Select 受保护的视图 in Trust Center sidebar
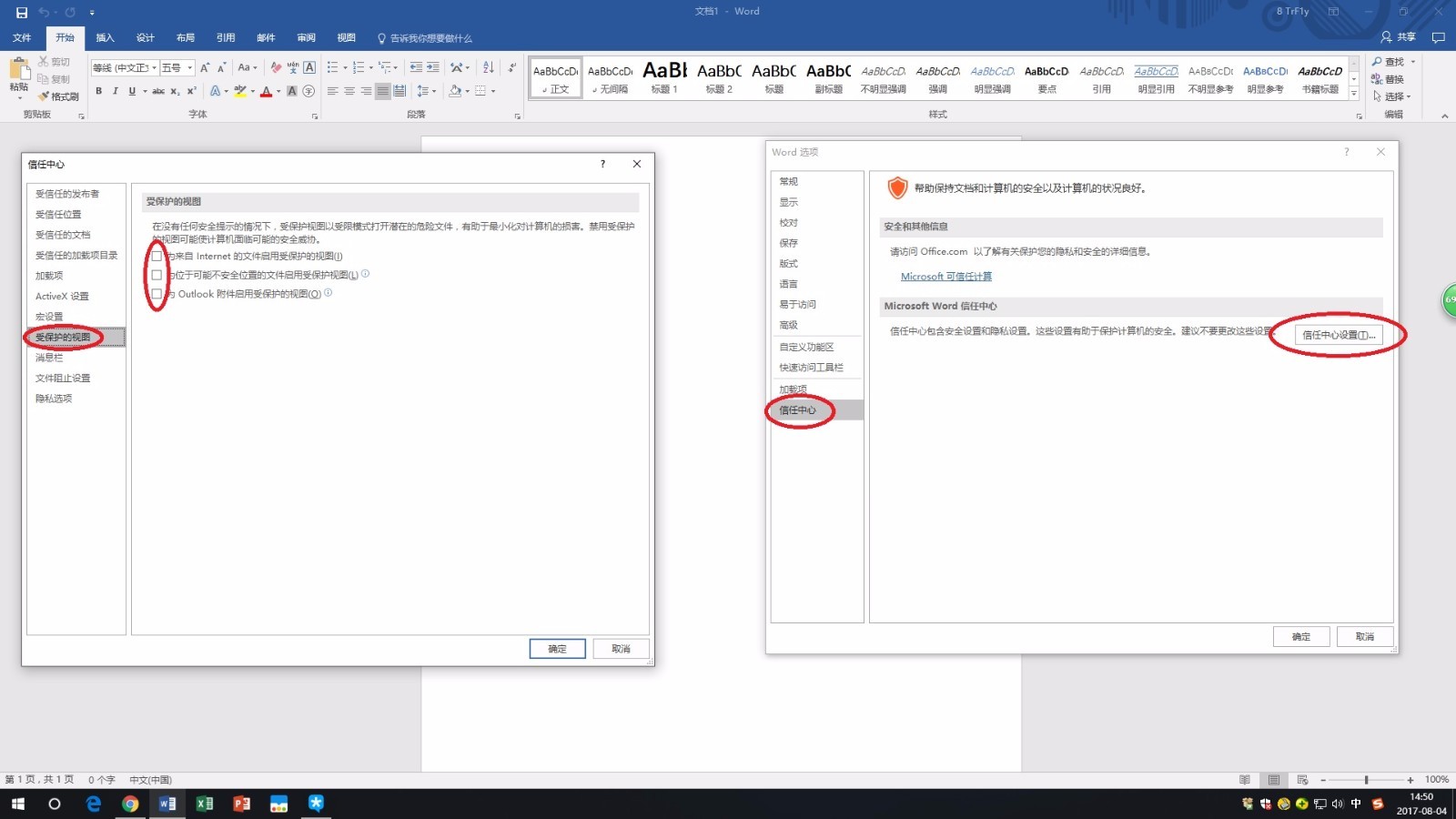1456x819 pixels. [x=76, y=338]
